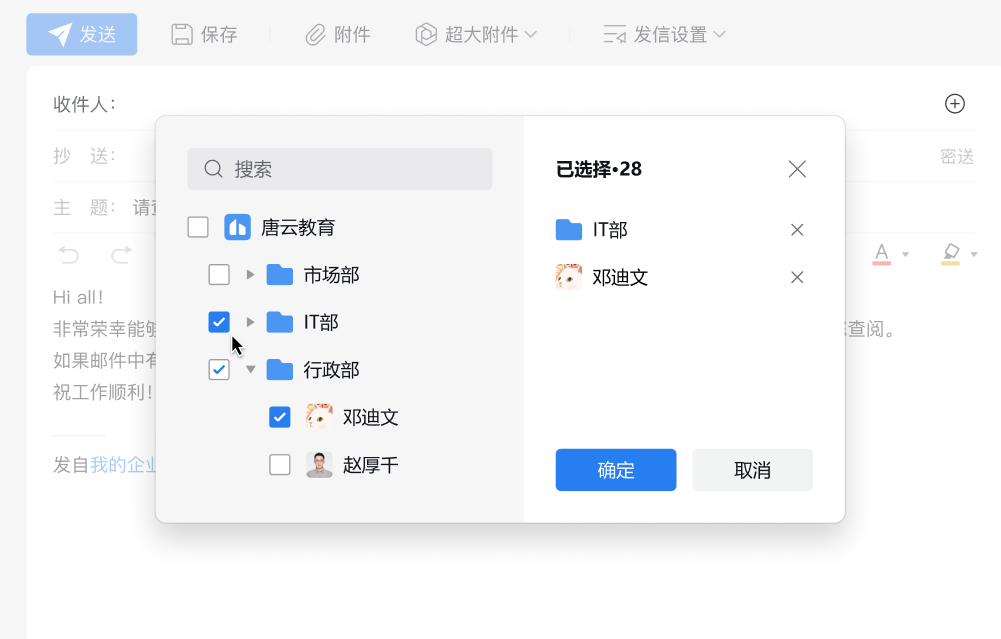Open the 超大附件 dropdown menu
The width and height of the screenshot is (1001, 639).
(x=477, y=35)
